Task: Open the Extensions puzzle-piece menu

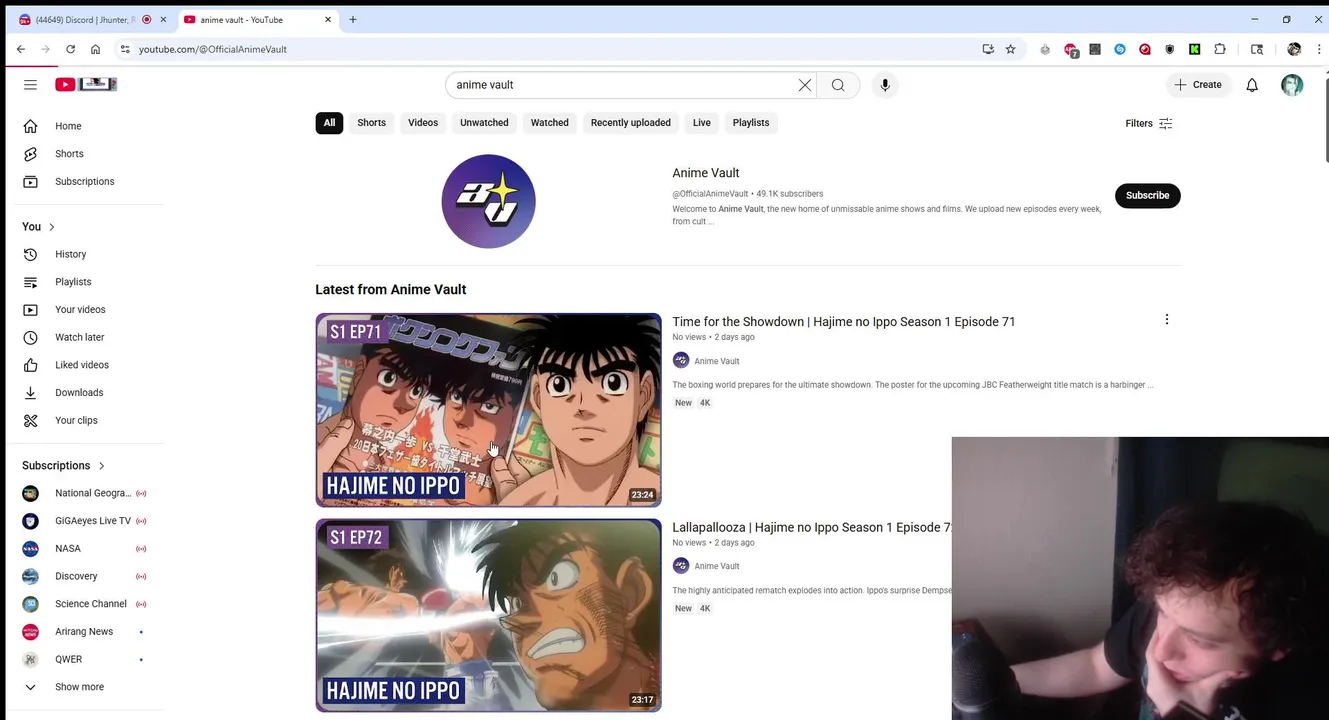Action: 1220,49
